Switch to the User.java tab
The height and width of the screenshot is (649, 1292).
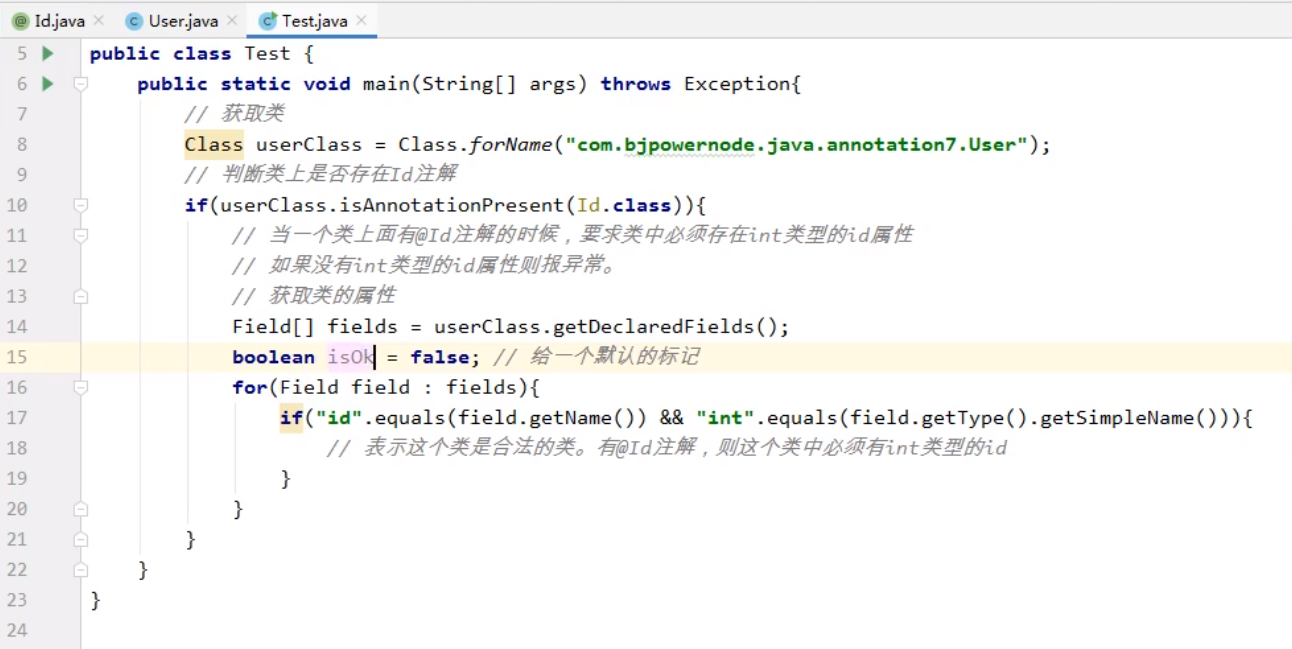[182, 20]
